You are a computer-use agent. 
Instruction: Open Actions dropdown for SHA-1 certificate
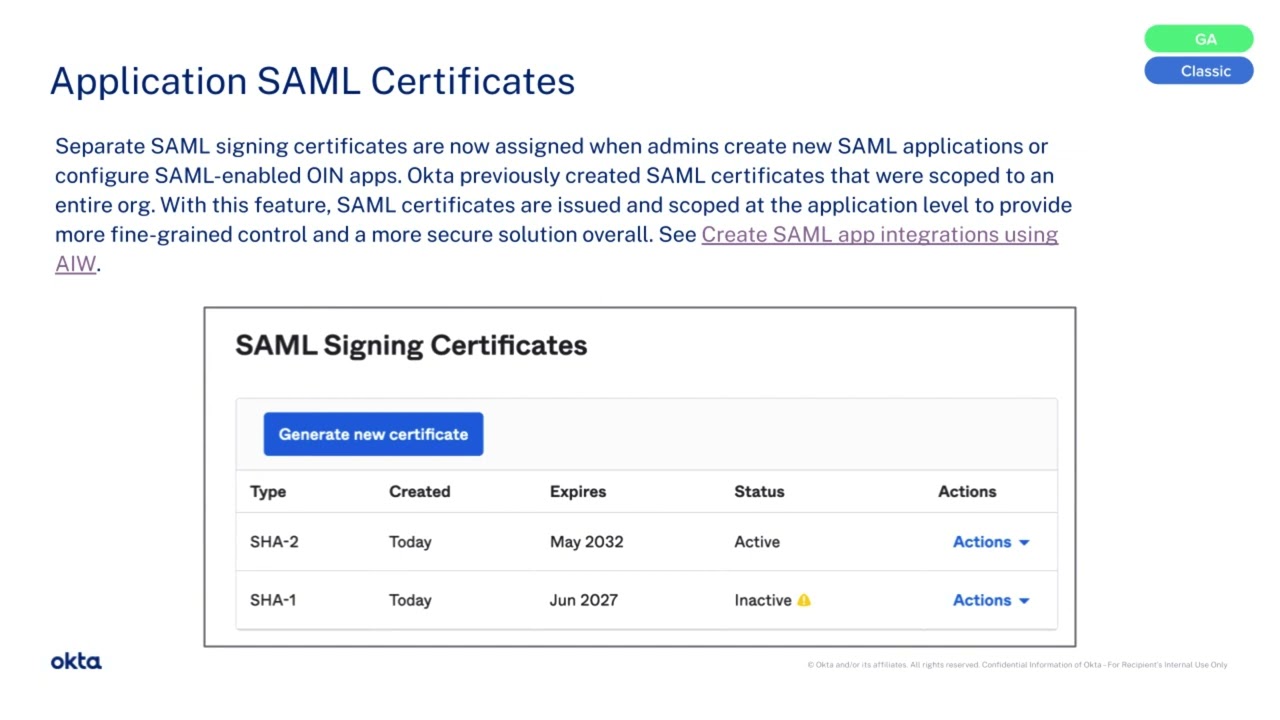coord(991,600)
